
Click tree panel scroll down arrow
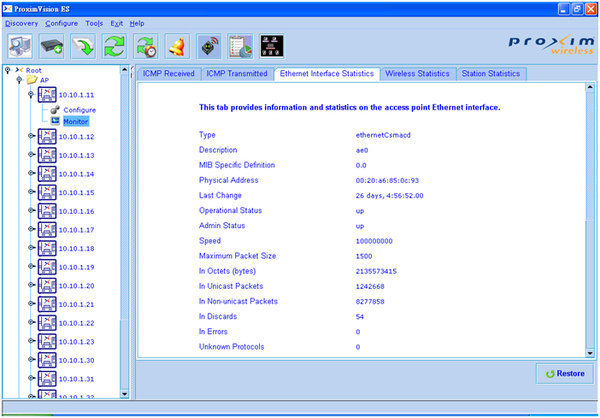124,394
